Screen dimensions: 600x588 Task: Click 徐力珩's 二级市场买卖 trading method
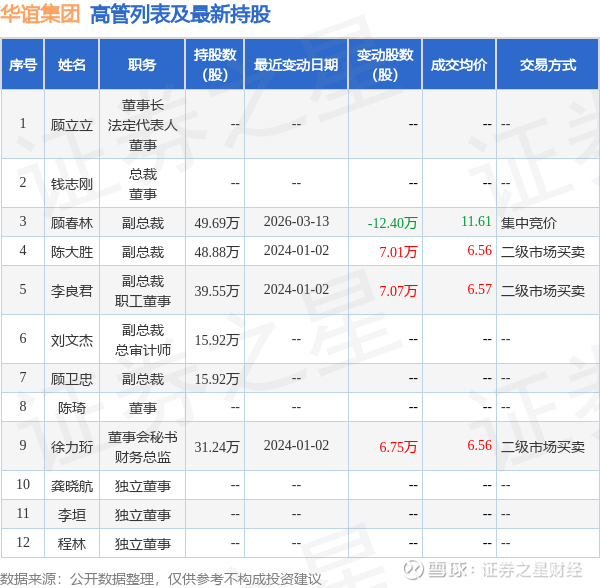point(543,447)
